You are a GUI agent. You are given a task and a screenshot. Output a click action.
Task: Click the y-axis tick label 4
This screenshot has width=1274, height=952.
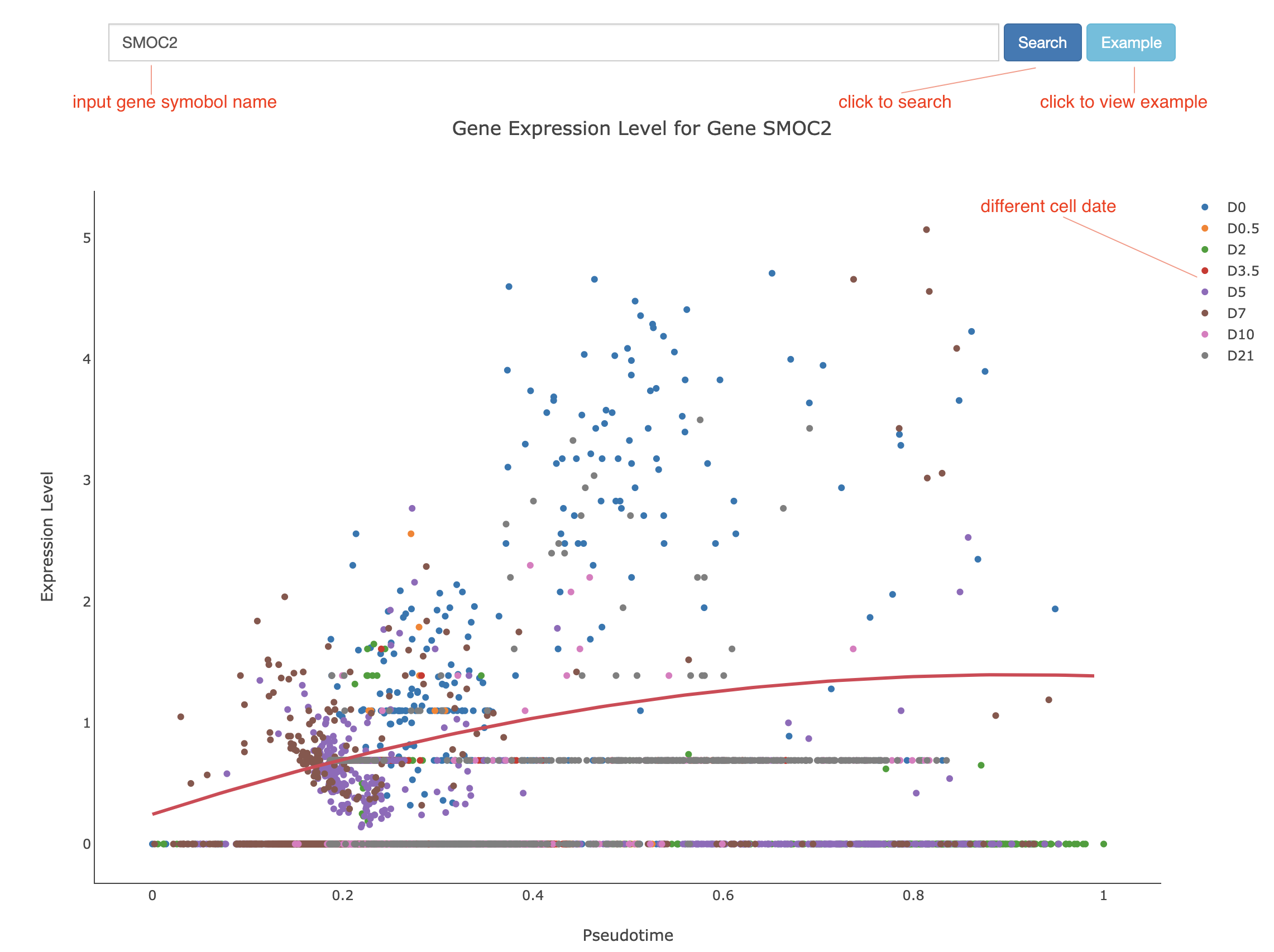point(87,359)
